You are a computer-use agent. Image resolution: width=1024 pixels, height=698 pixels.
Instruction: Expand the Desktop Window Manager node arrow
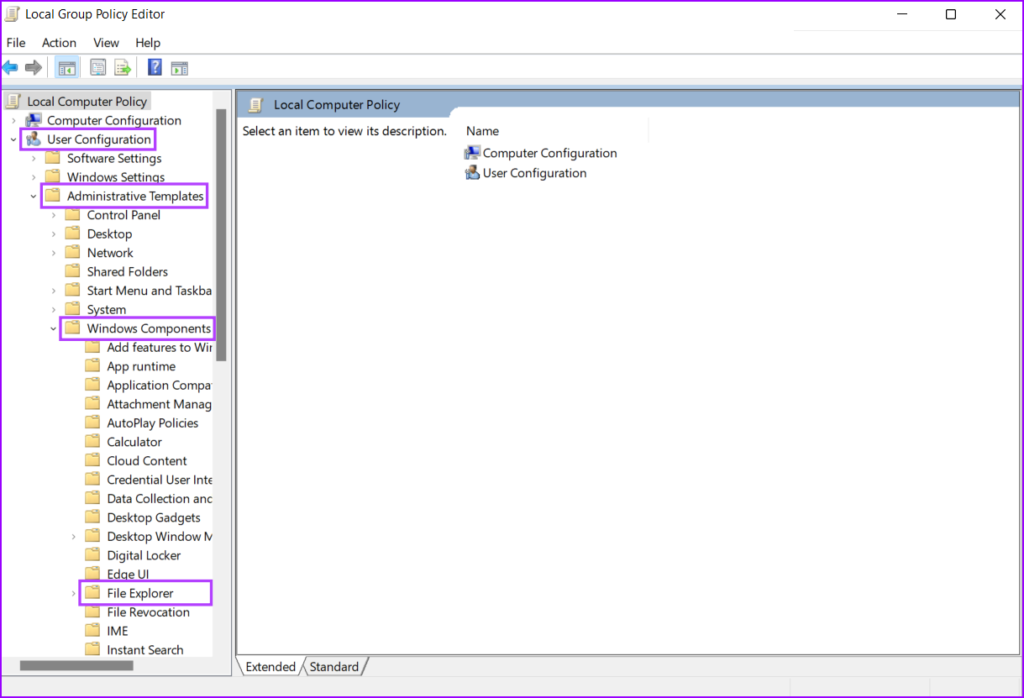(x=74, y=536)
